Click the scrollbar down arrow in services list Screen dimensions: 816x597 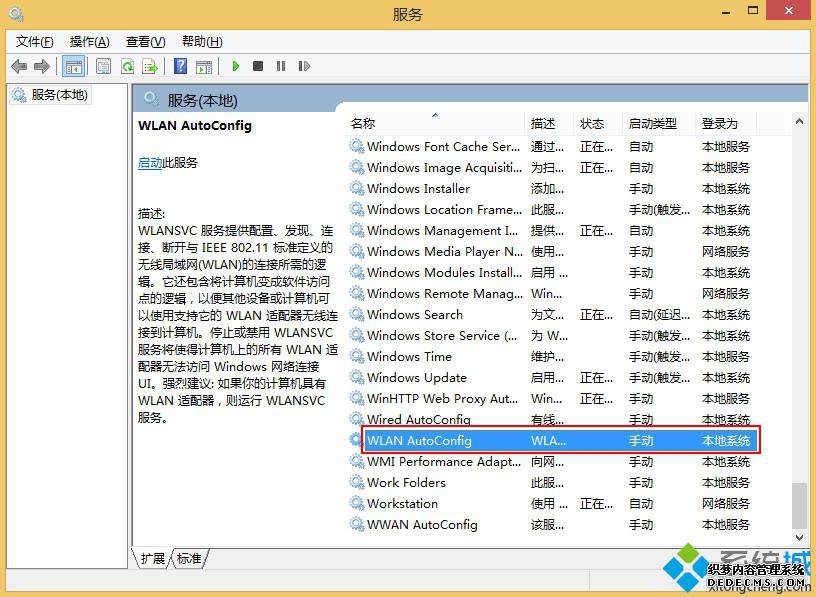coord(799,537)
